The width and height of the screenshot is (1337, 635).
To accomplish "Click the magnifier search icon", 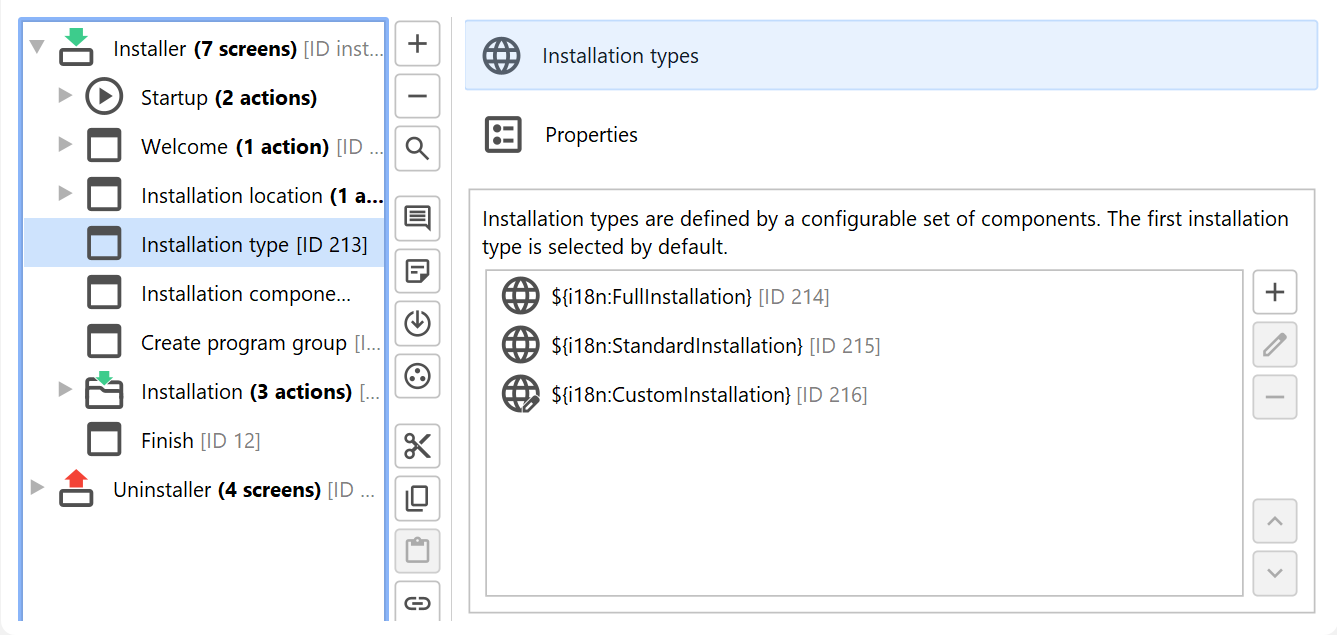I will point(417,149).
